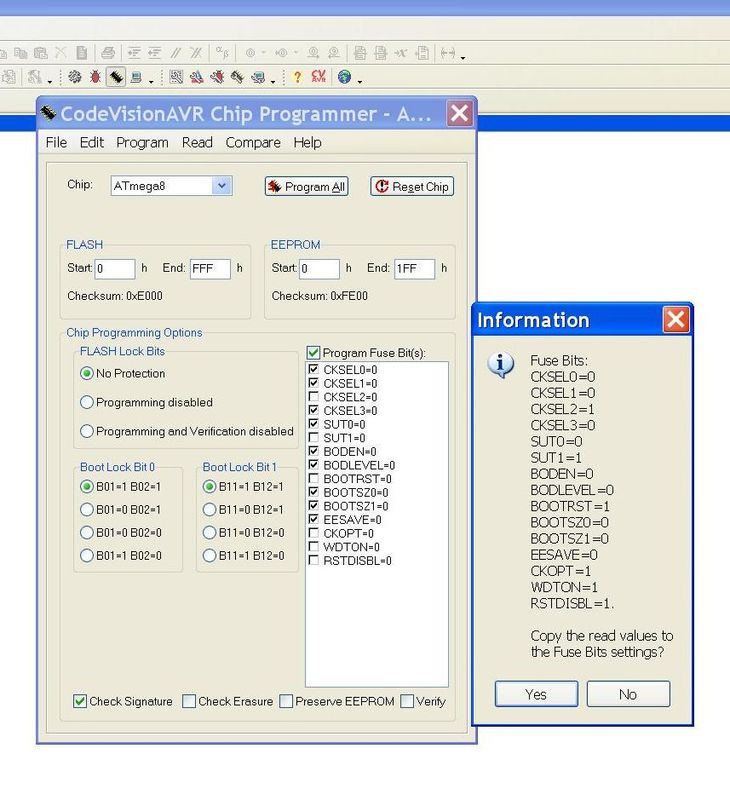
Task: Enable the Check Erasure checkbox
Action: click(x=189, y=701)
